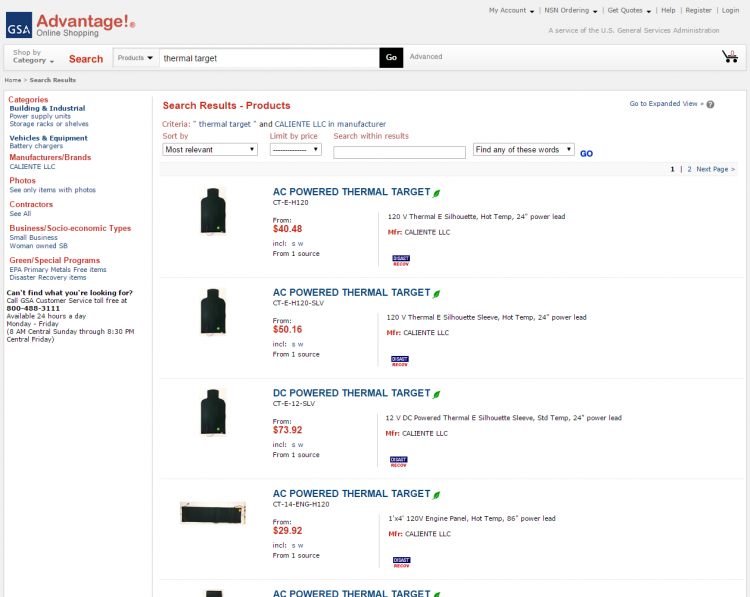This screenshot has width=750, height=597.
Task: Click the Disaster Recovery badge for CT-14-ENG-H120
Action: 401,562
